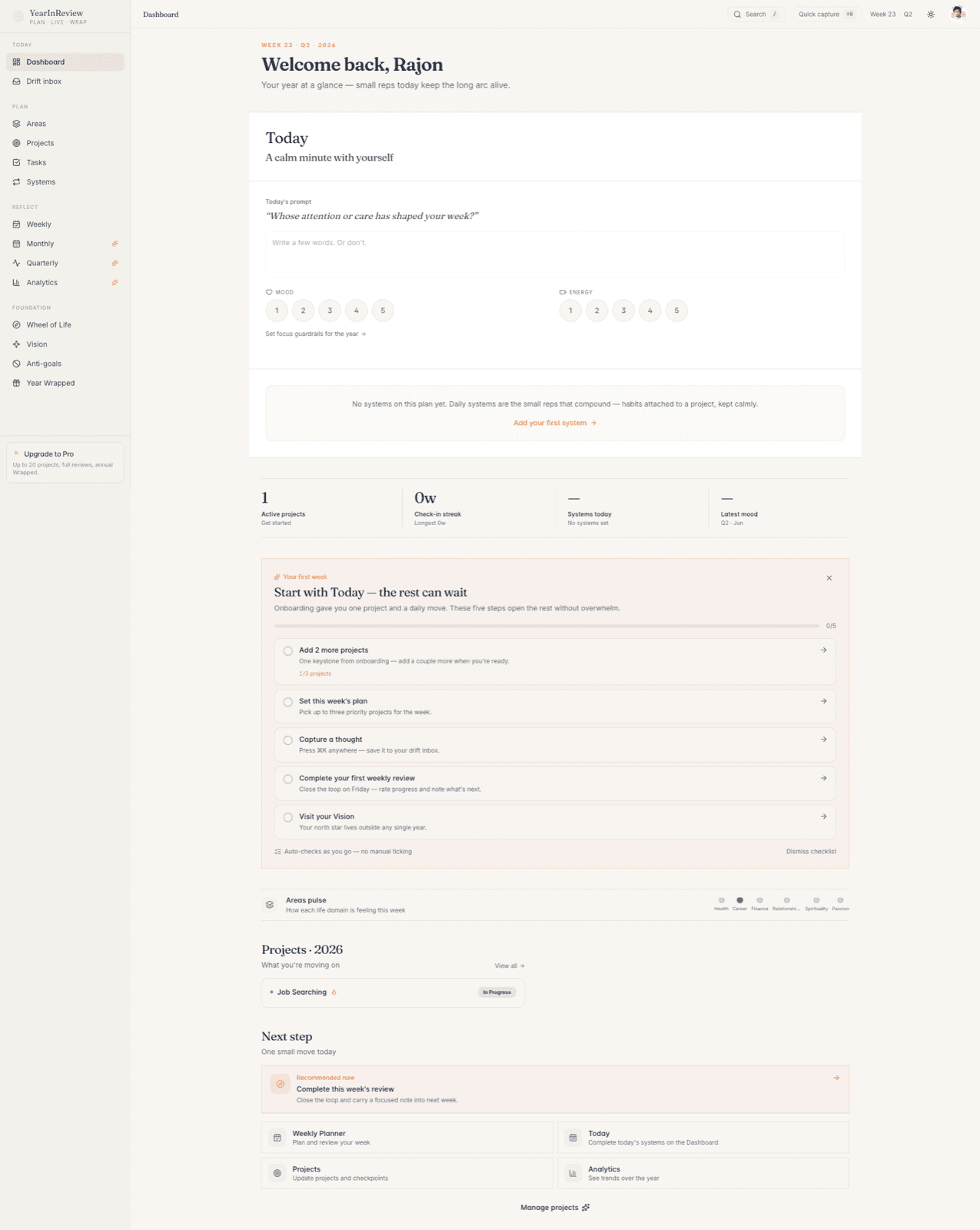
Task: Open the Job Searching project card
Action: tap(393, 992)
